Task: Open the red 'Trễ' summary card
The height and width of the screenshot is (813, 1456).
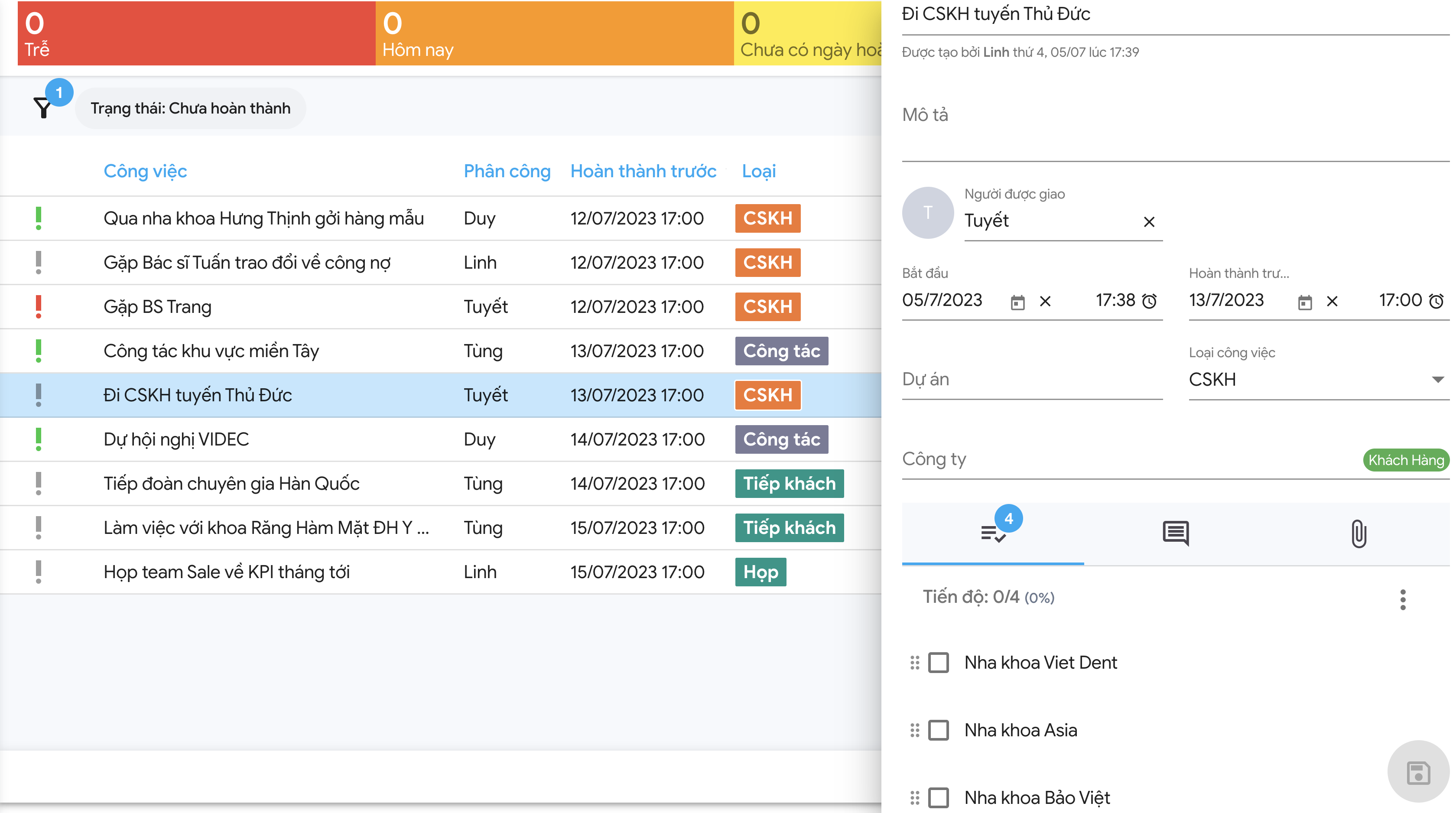Action: 196,33
